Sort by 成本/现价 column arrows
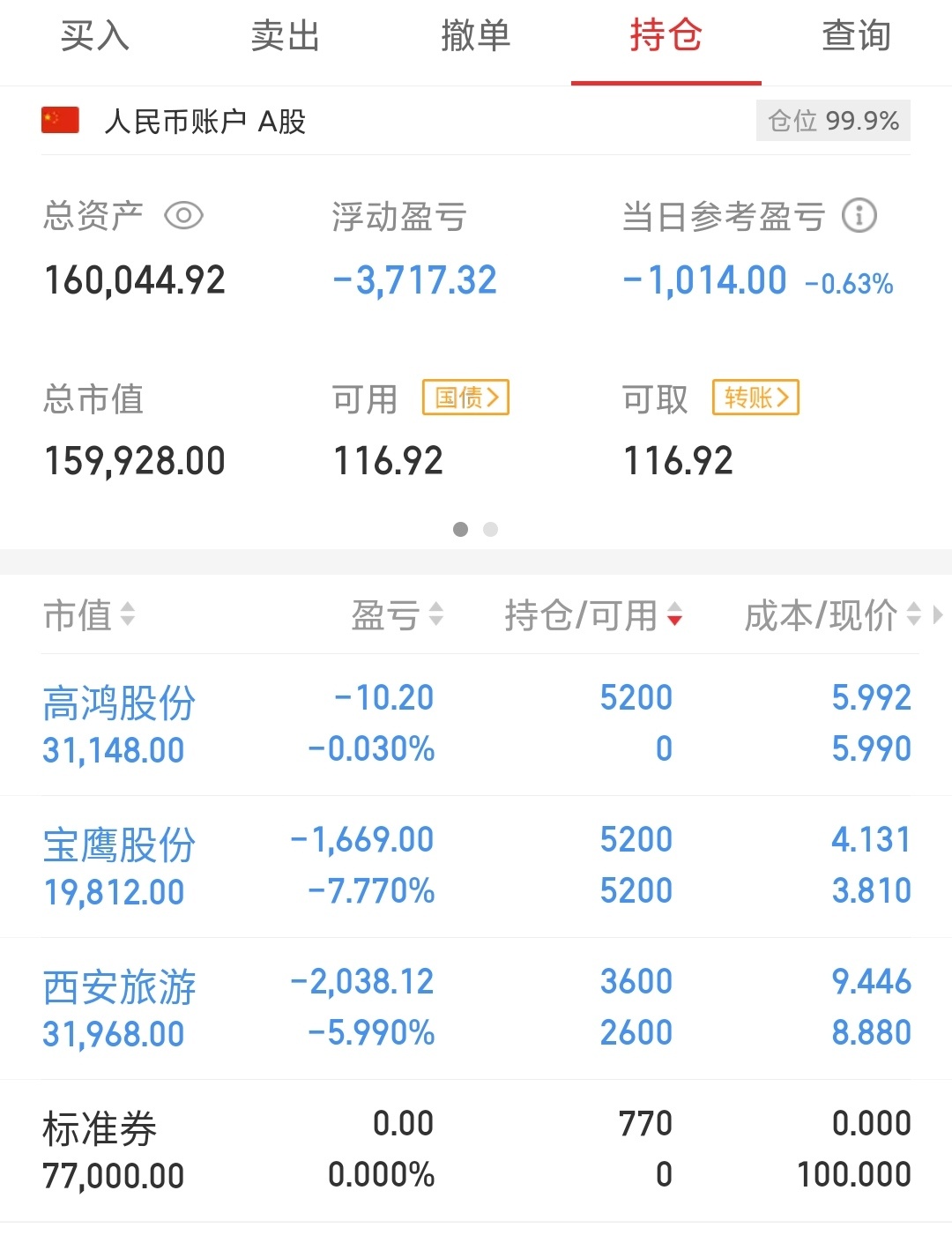The height and width of the screenshot is (1250, 952). tap(913, 614)
